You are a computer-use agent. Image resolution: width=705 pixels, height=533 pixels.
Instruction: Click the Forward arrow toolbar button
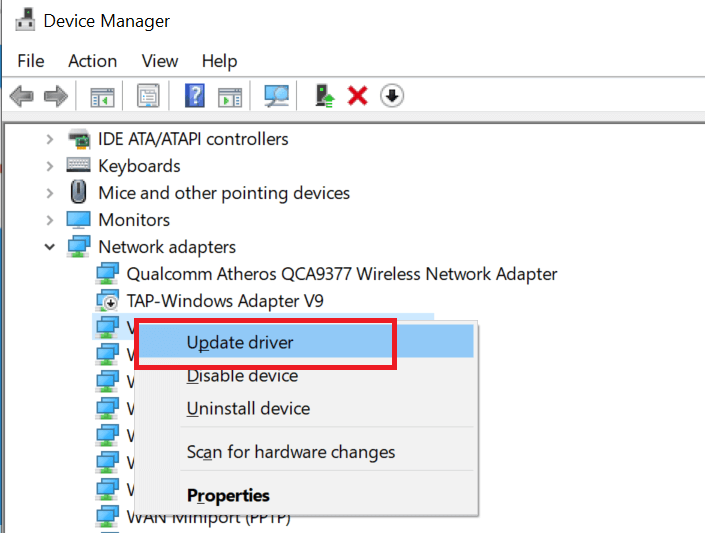[x=56, y=96]
